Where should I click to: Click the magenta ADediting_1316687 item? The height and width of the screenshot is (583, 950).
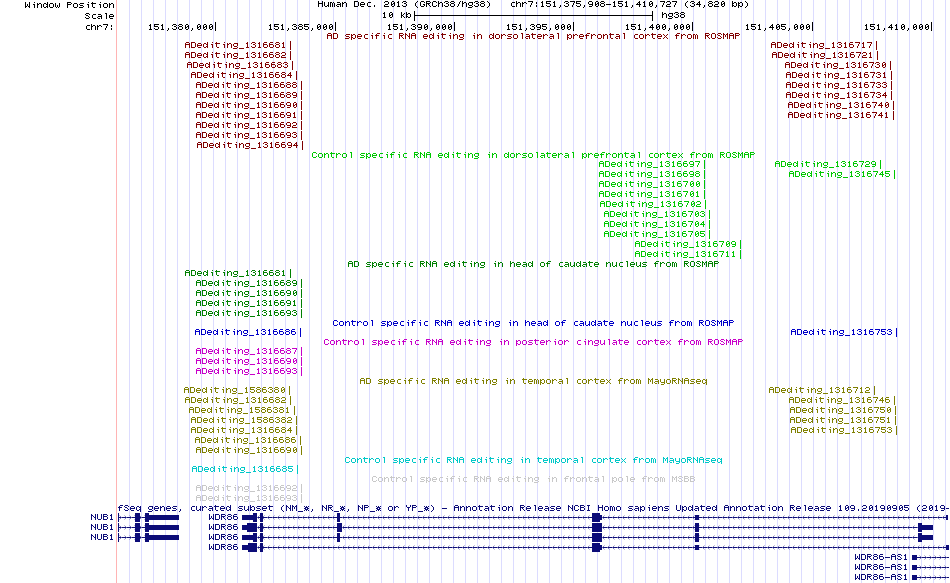point(247,351)
